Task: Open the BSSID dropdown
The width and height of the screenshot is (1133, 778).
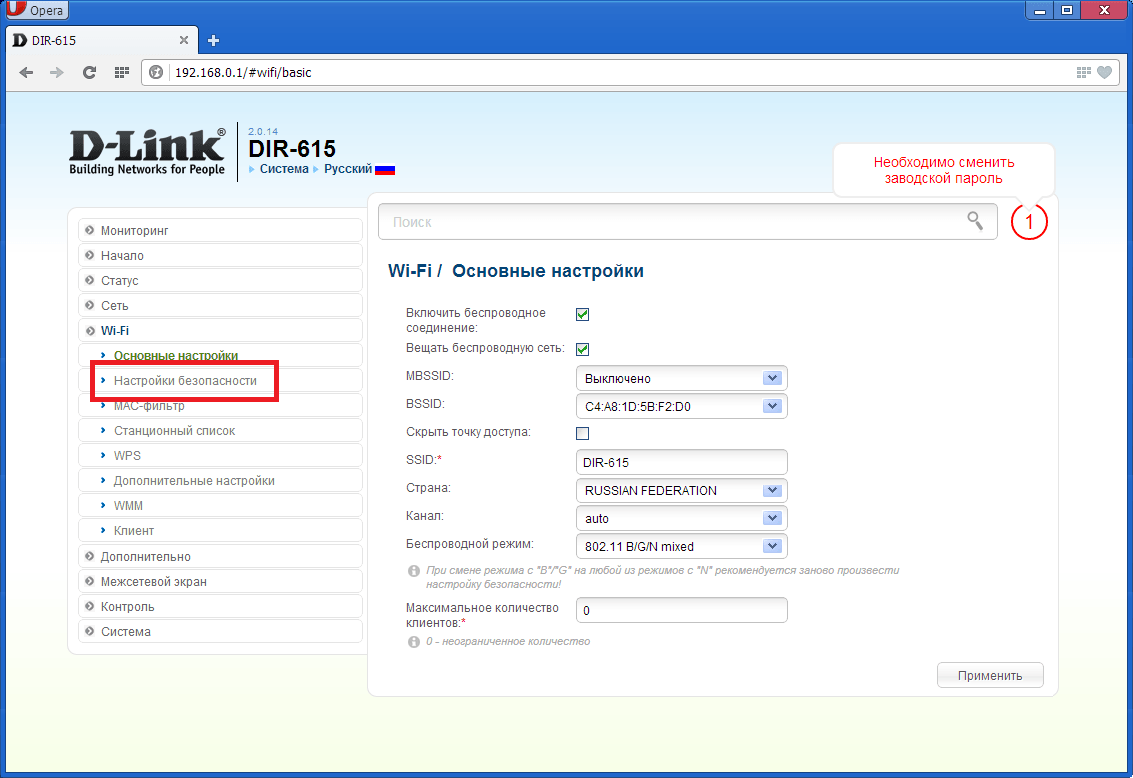Action: (x=681, y=407)
